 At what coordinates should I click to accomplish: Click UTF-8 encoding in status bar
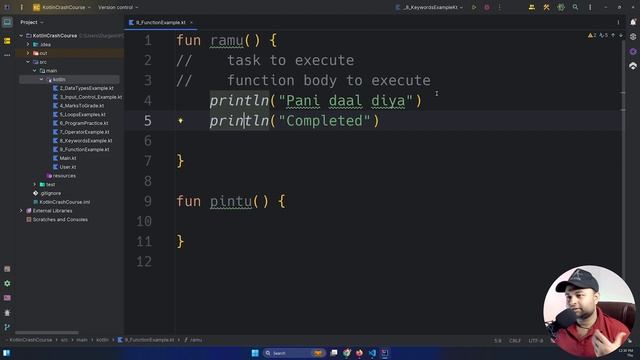pos(536,340)
